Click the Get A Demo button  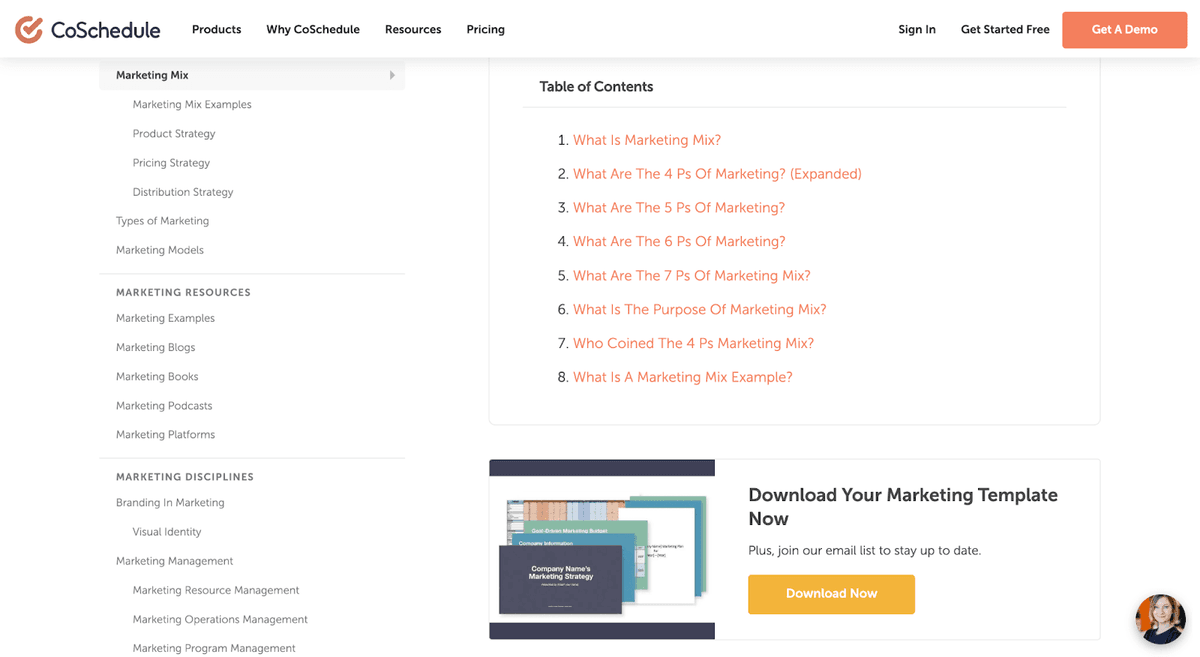click(x=1124, y=29)
